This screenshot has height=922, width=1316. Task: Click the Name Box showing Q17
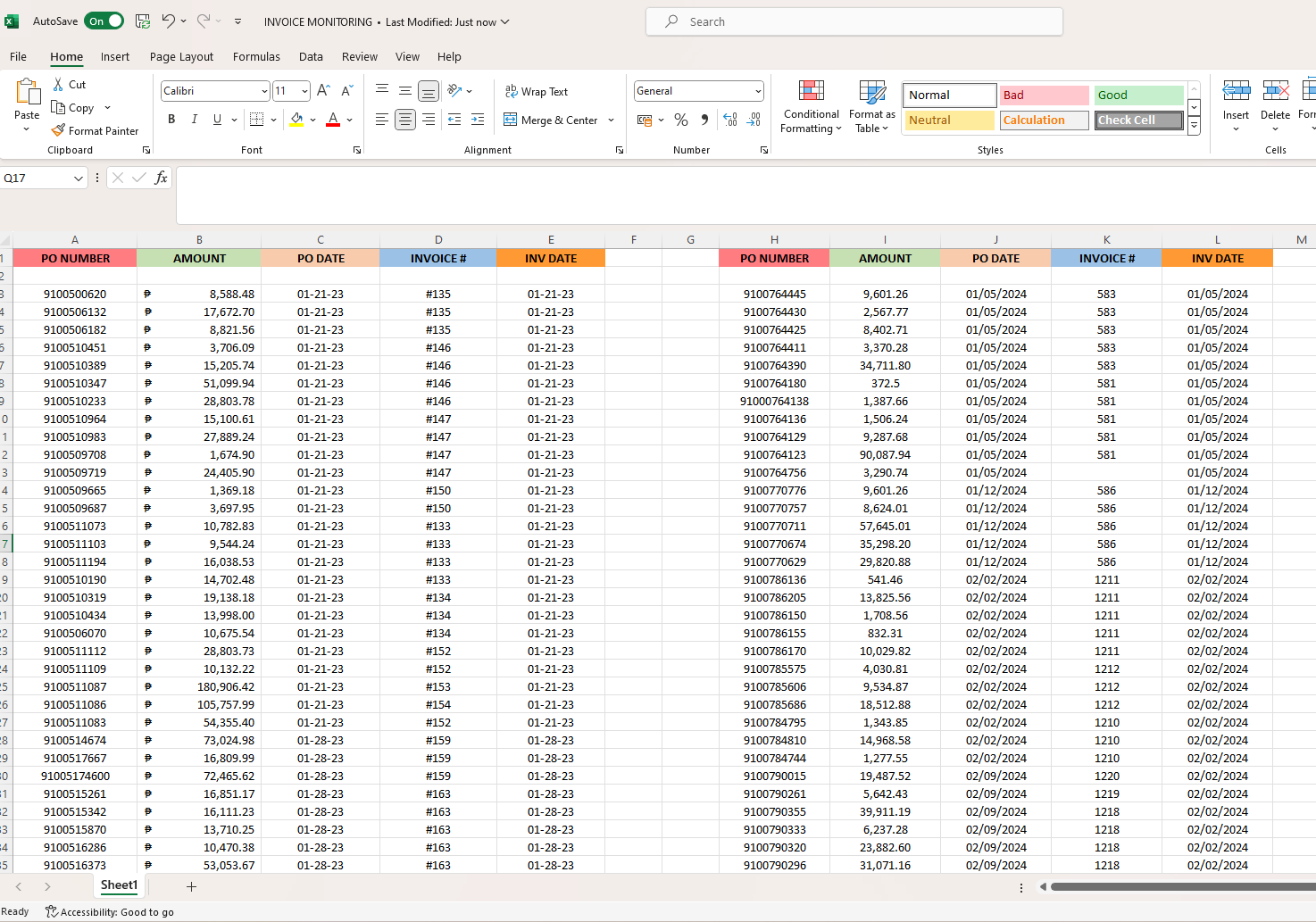36,179
